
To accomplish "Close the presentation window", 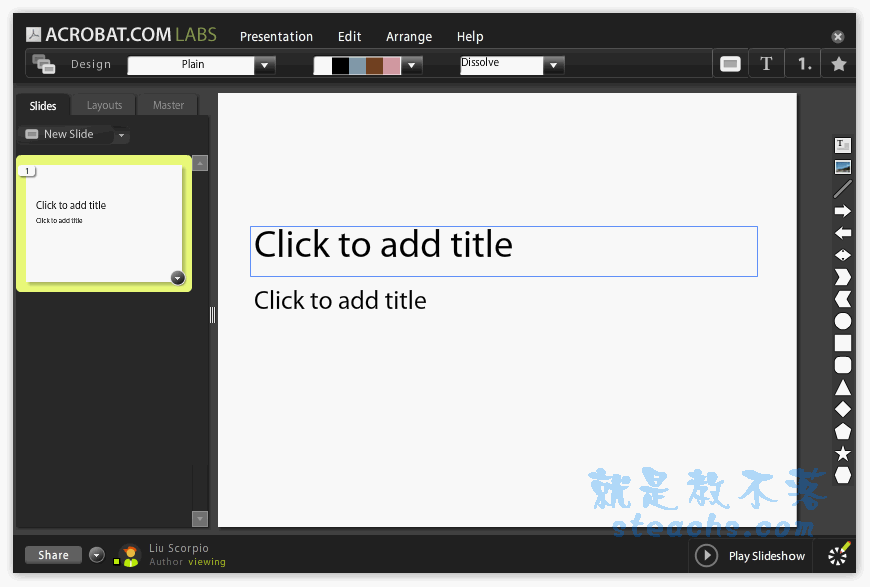I will point(838,37).
